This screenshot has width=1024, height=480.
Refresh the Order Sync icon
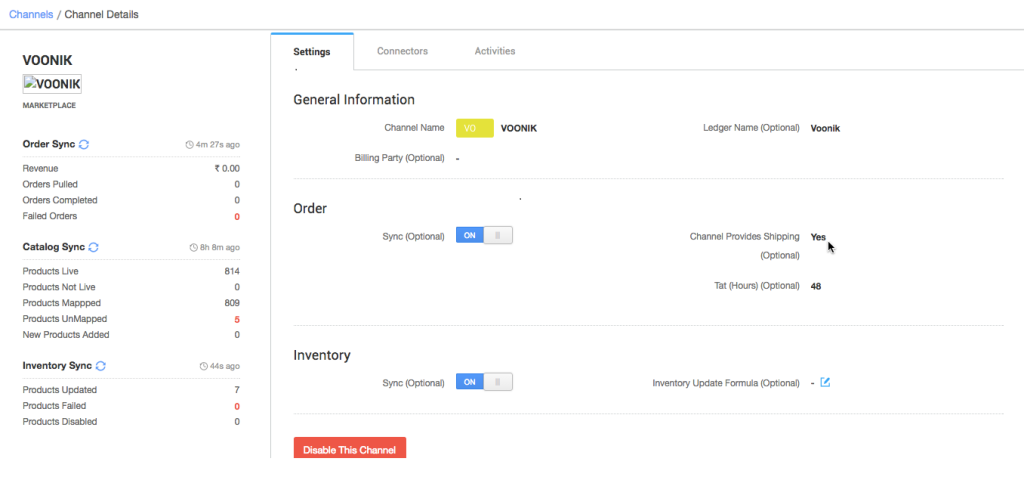[84, 144]
